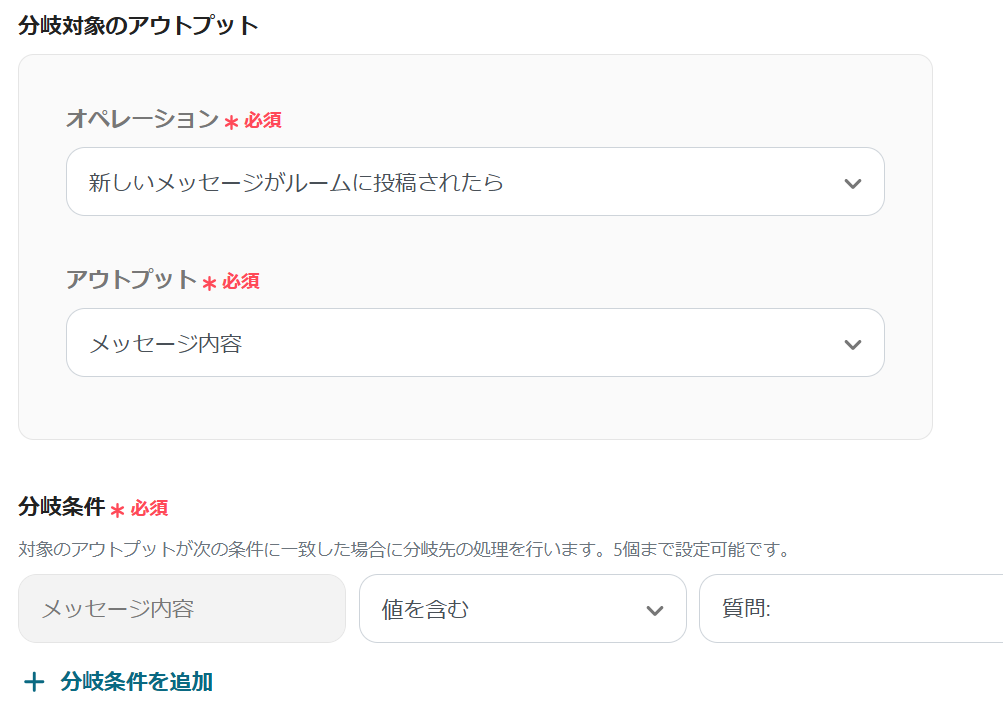Viewport: 1003px width, 704px height.
Task: Select the 必須 badge beside 分岐条件
Action: click(149, 509)
